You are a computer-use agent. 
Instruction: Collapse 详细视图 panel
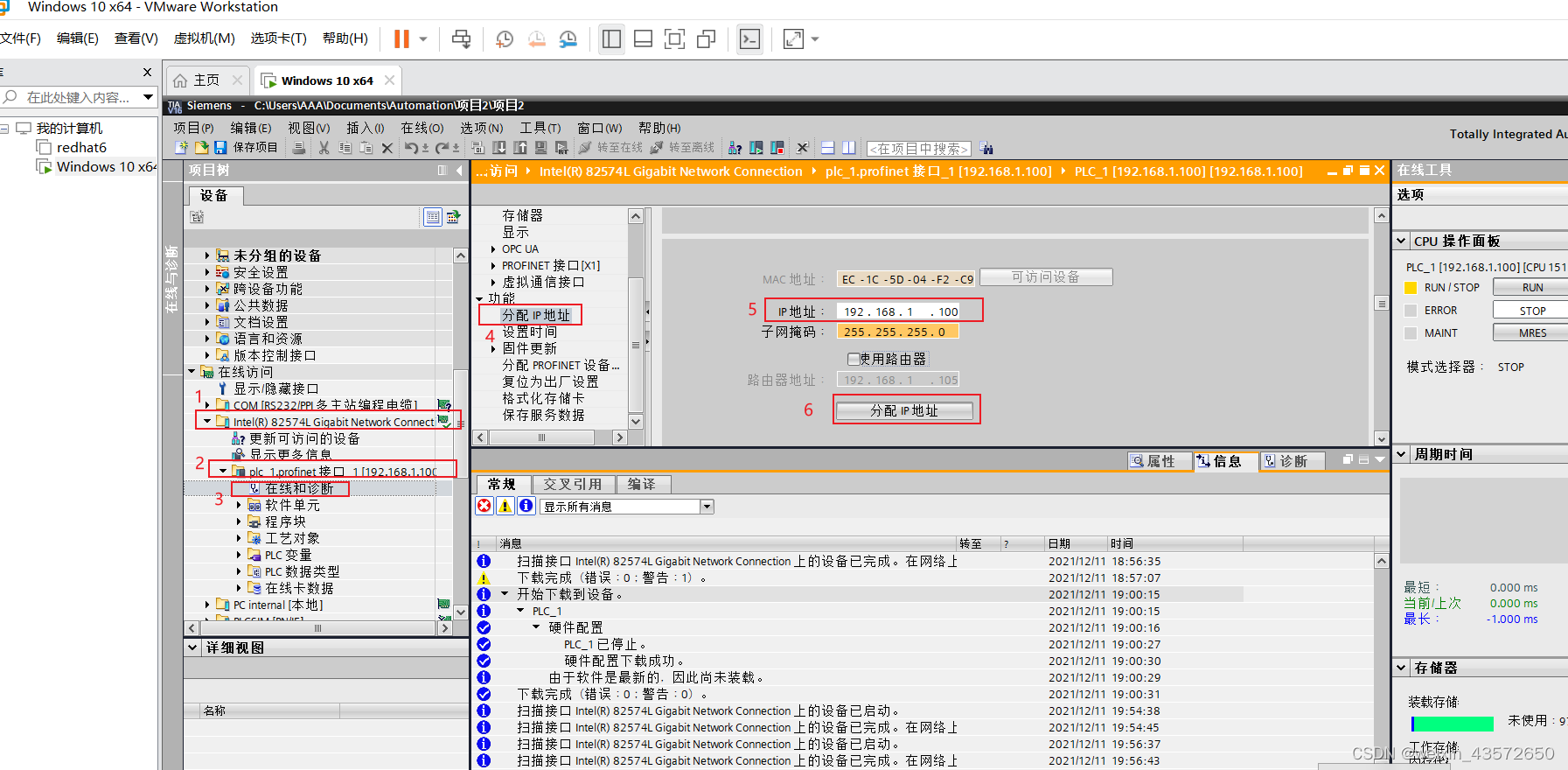(193, 647)
